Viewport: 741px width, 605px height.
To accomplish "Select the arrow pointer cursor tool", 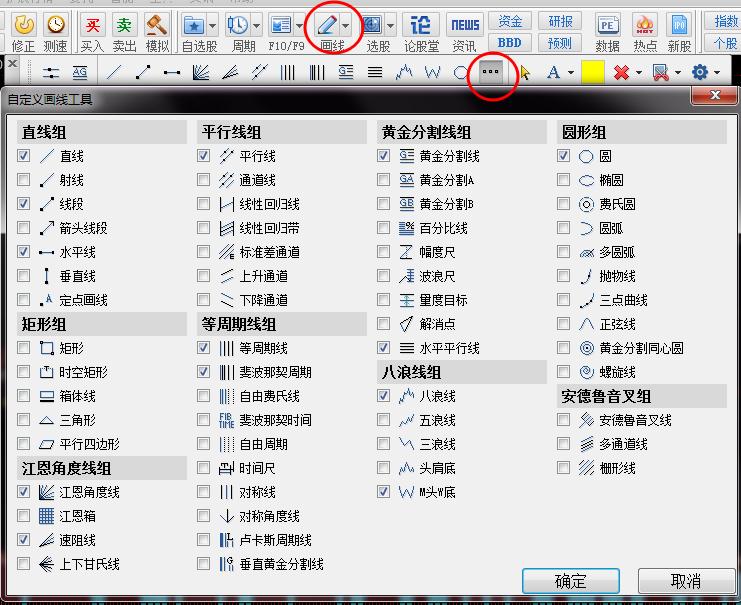I will click(525, 72).
